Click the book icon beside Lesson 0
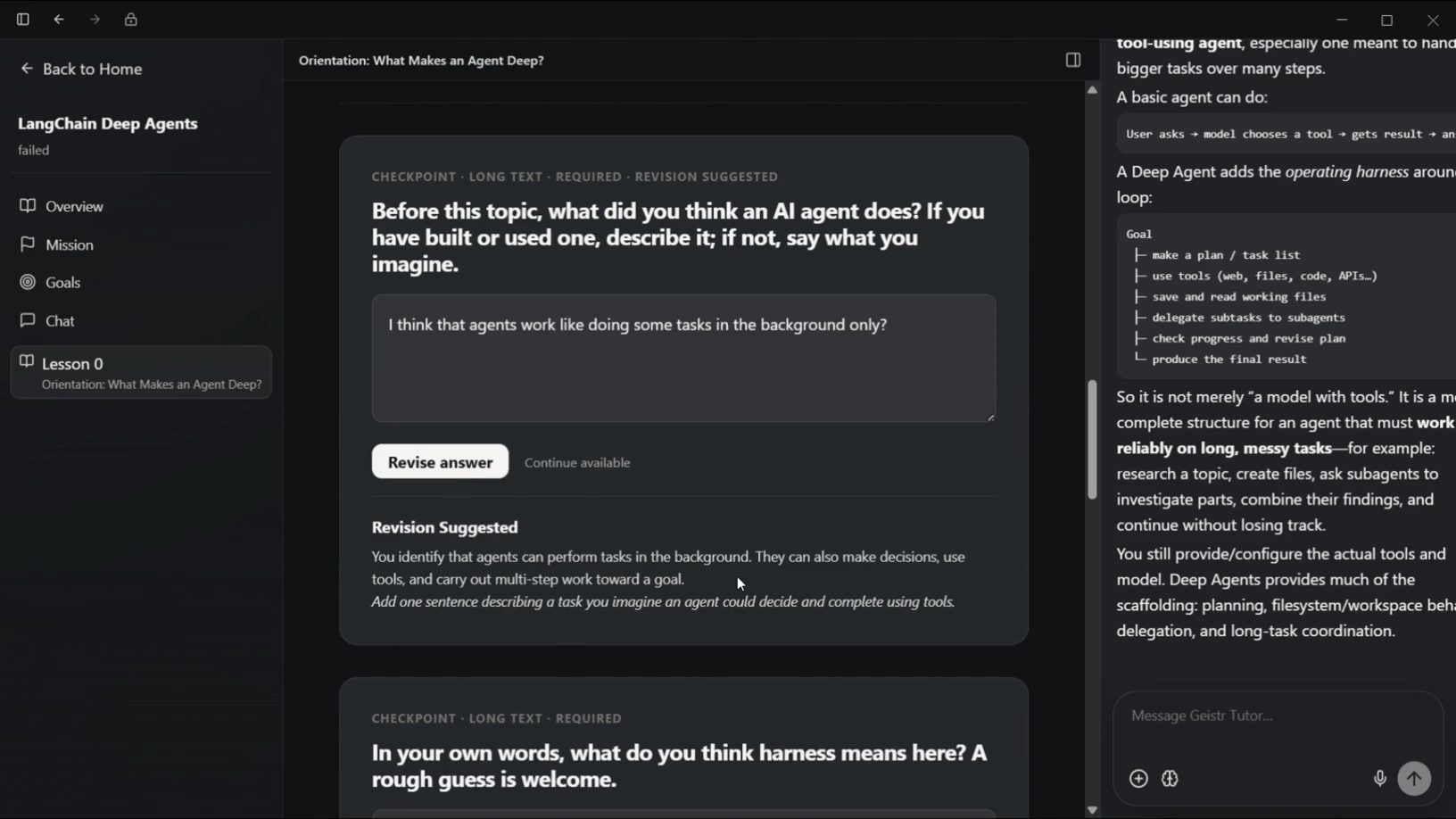The image size is (1456, 819). [27, 361]
